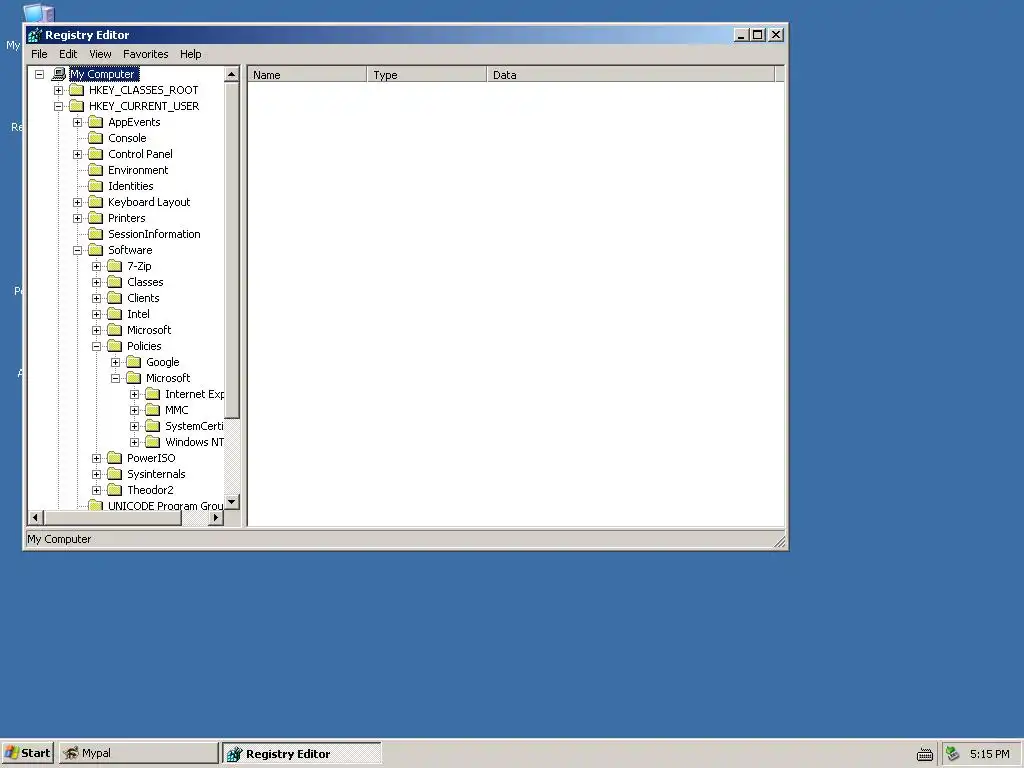Expand the HKEY_CLASSES_ROOT node

click(59, 90)
